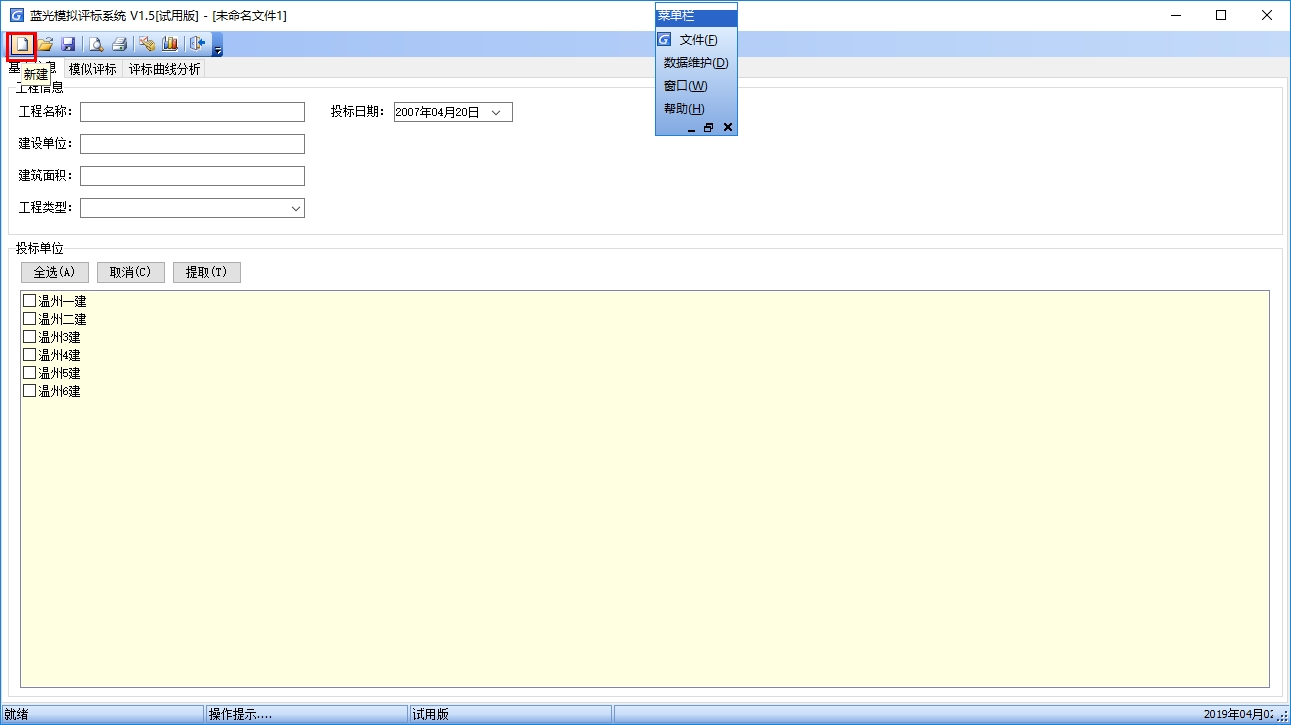Open the 文件(F) menu
This screenshot has height=725, width=1291.
coord(698,40)
